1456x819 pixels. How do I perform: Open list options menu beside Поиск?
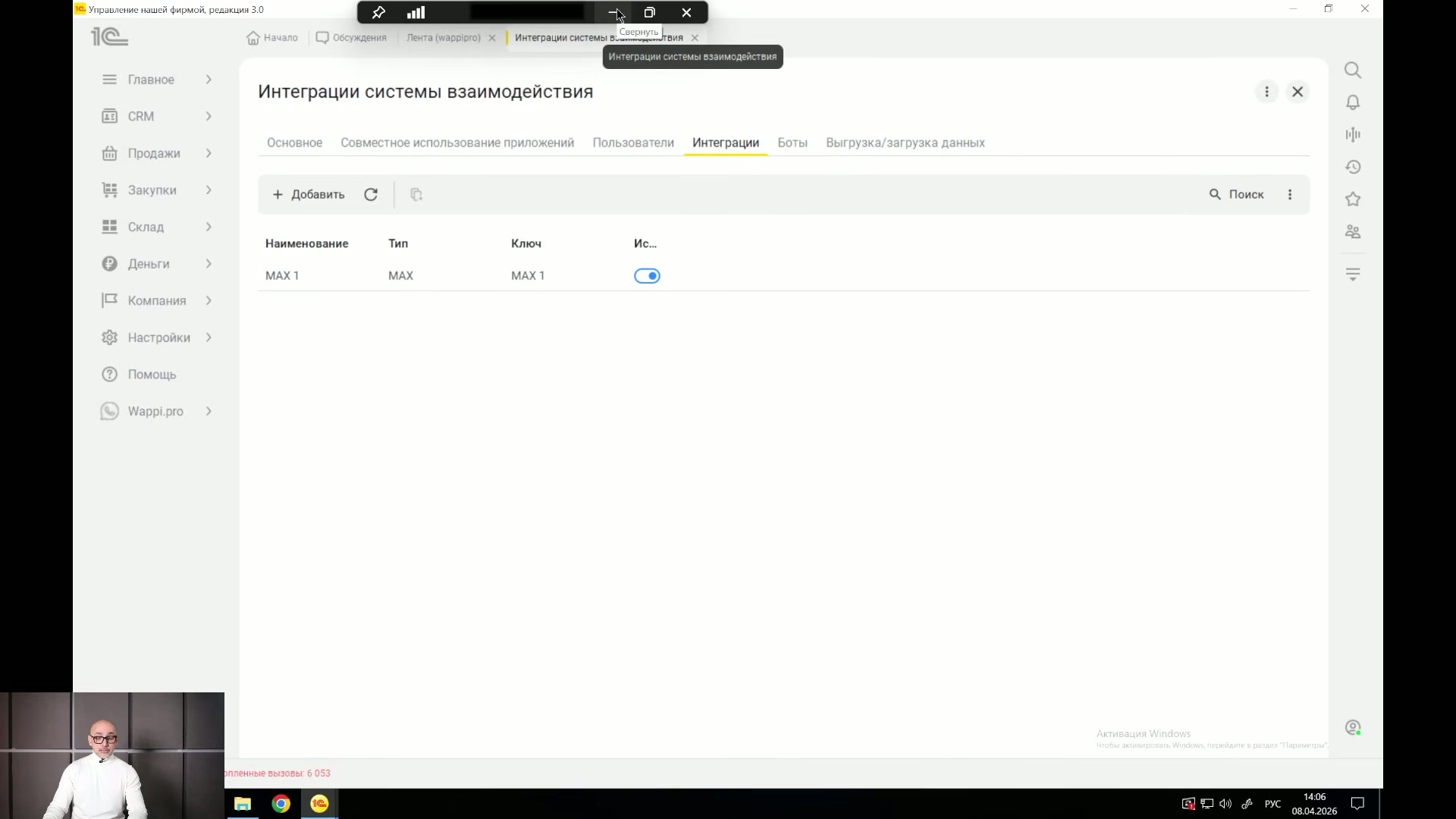click(x=1290, y=195)
